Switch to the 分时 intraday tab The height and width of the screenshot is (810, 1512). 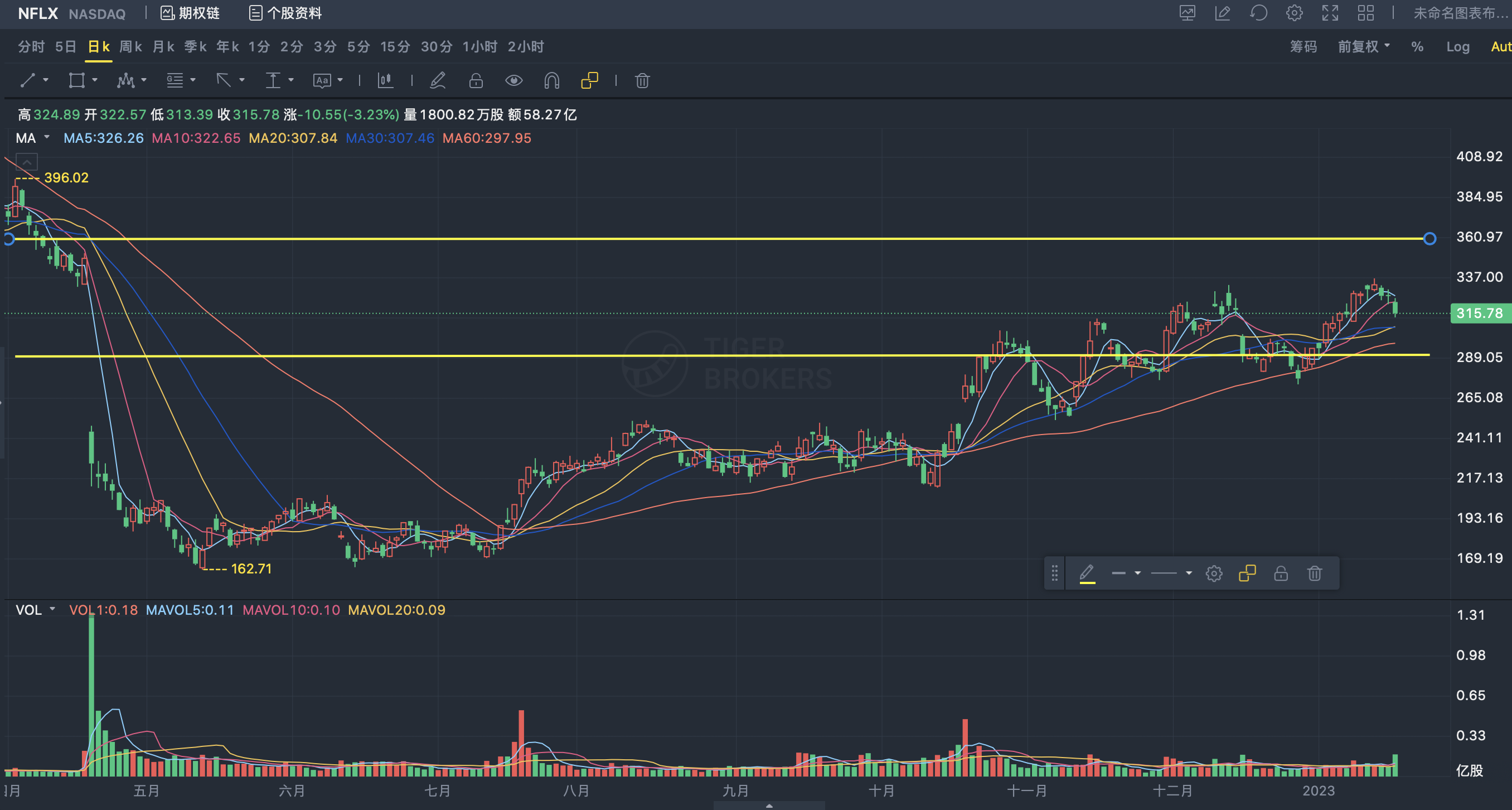tap(31, 46)
